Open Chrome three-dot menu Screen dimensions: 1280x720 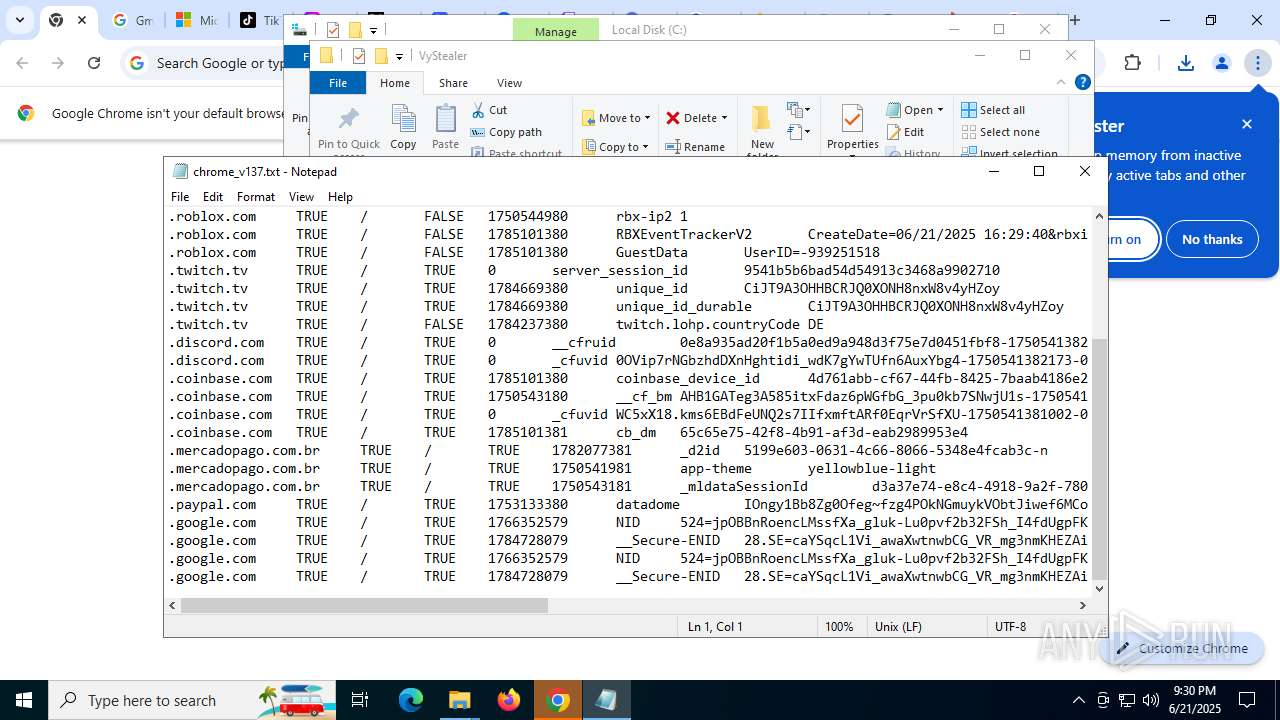coord(1257,63)
